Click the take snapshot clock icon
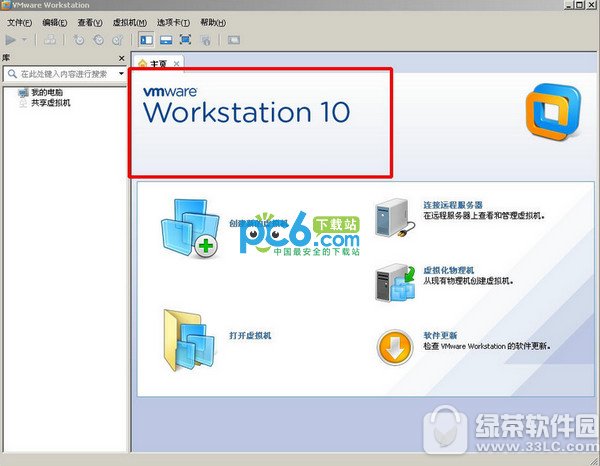Image resolution: width=600 pixels, height=466 pixels. 79,40
